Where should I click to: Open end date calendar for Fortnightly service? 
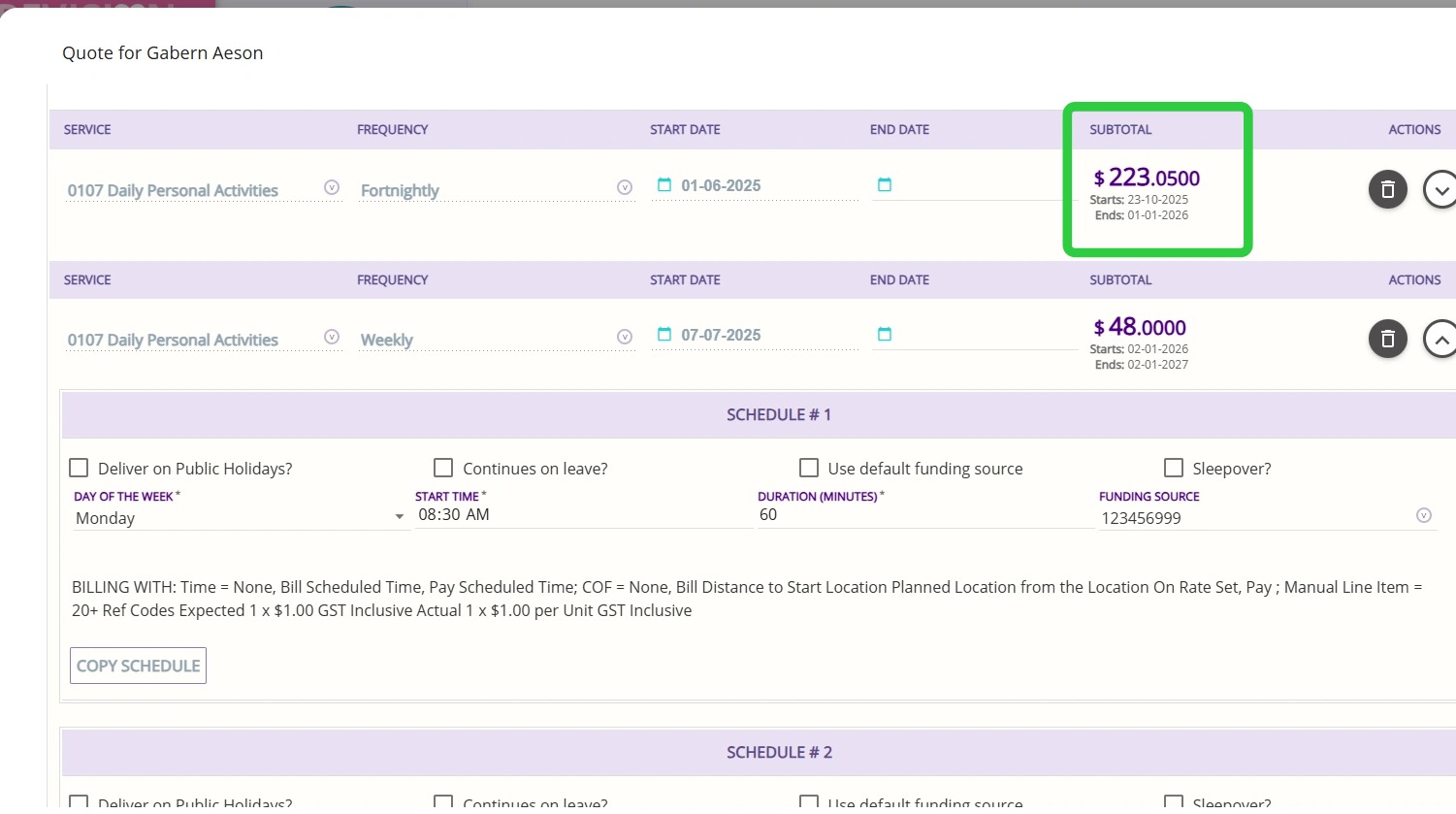click(x=885, y=185)
